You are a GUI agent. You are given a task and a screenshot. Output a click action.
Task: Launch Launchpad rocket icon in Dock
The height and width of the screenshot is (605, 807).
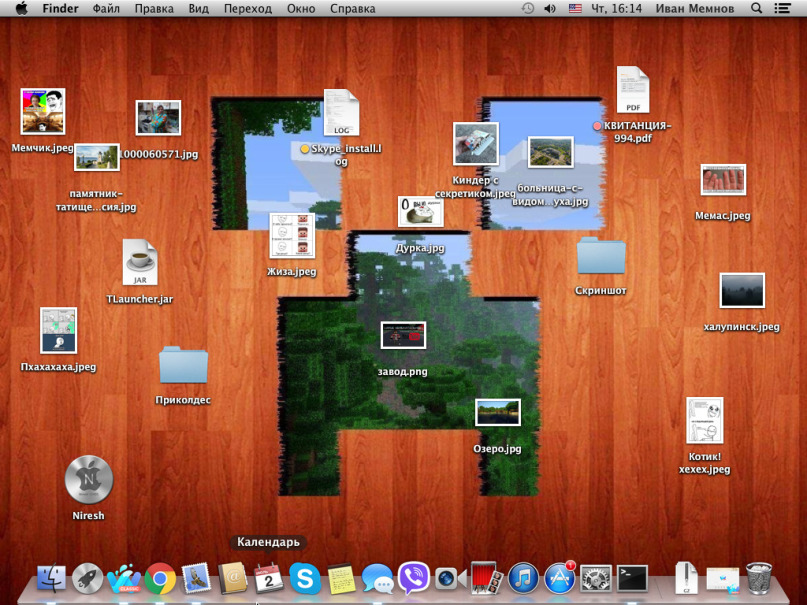coord(87,578)
